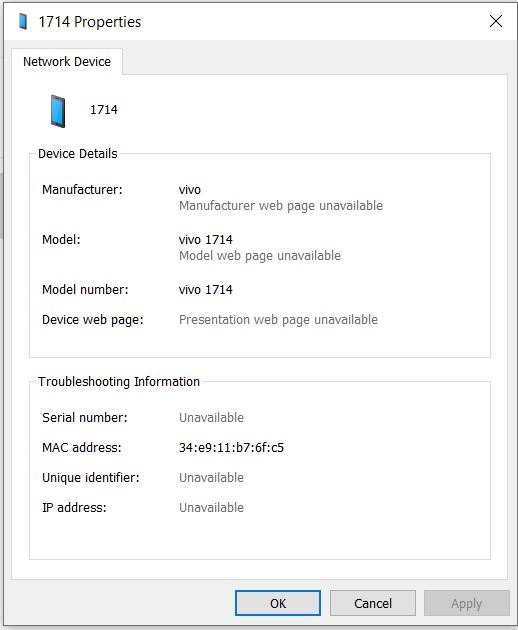Screen dimensions: 518x630
Task: Click the vivo manufacturer value
Action: pos(190,190)
